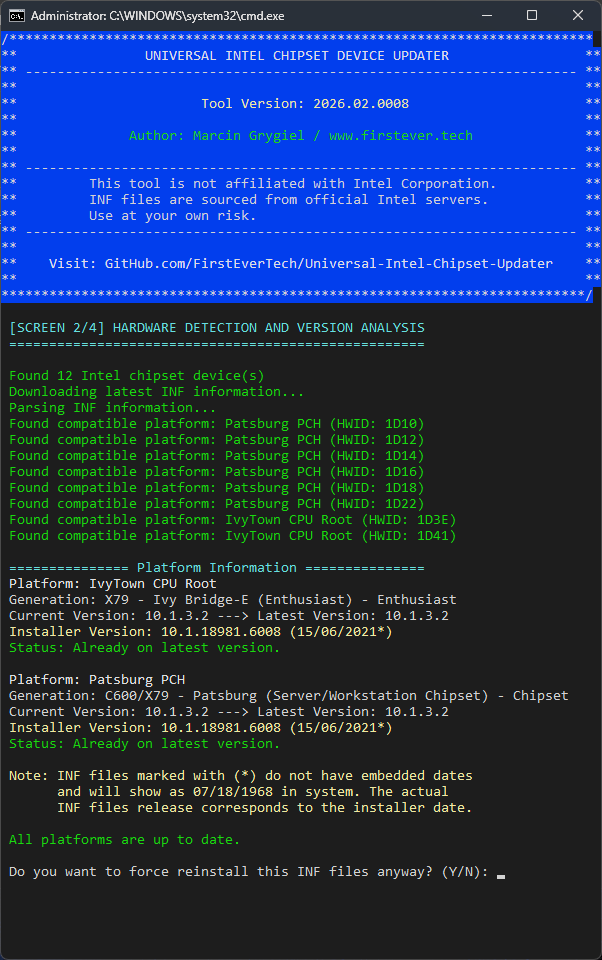Screen dimensions: 602x960
Task: Click the IvyTown CPU Root HWID 1D41 line
Action: 232,536
